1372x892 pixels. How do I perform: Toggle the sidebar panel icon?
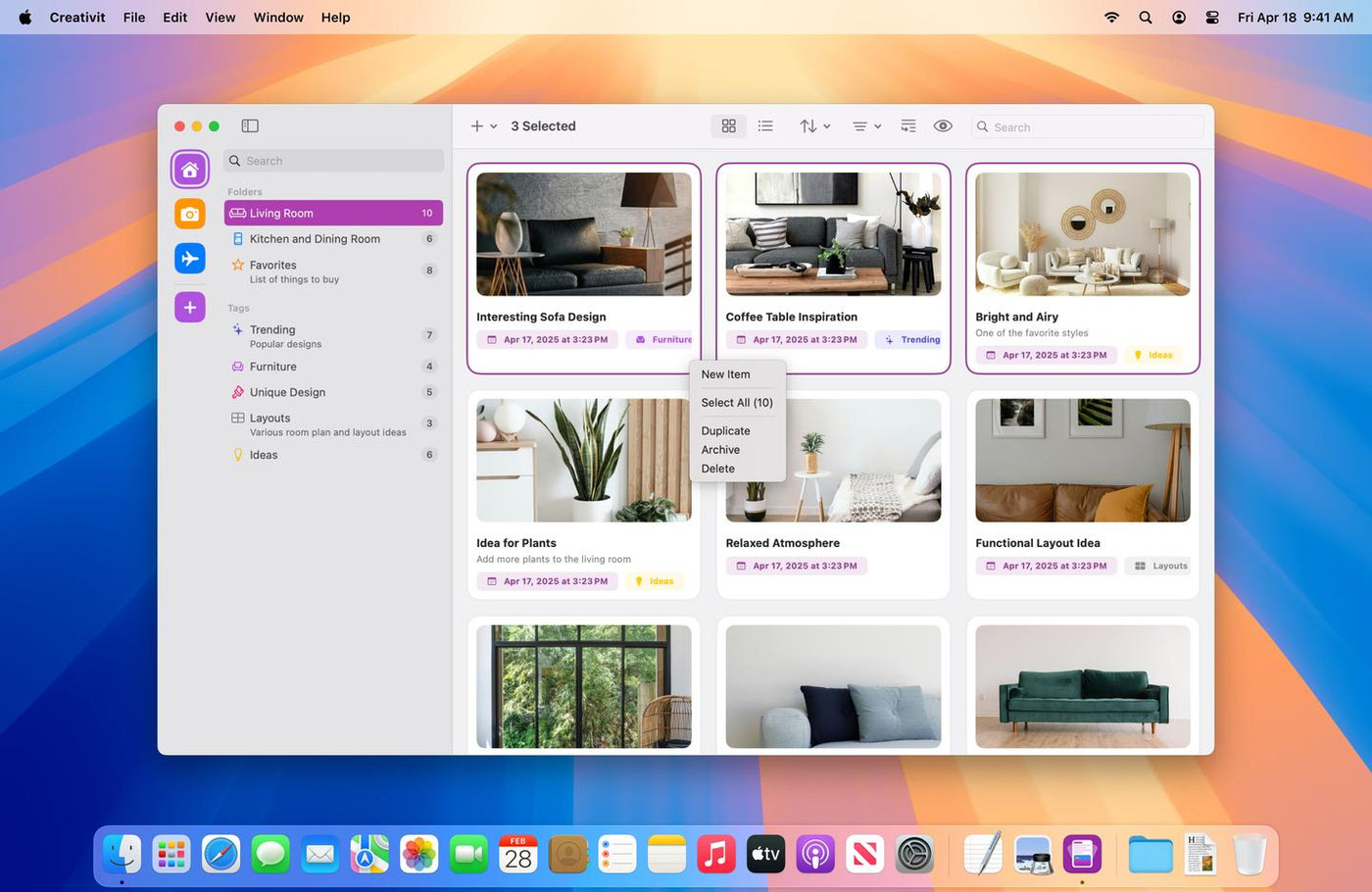point(250,125)
